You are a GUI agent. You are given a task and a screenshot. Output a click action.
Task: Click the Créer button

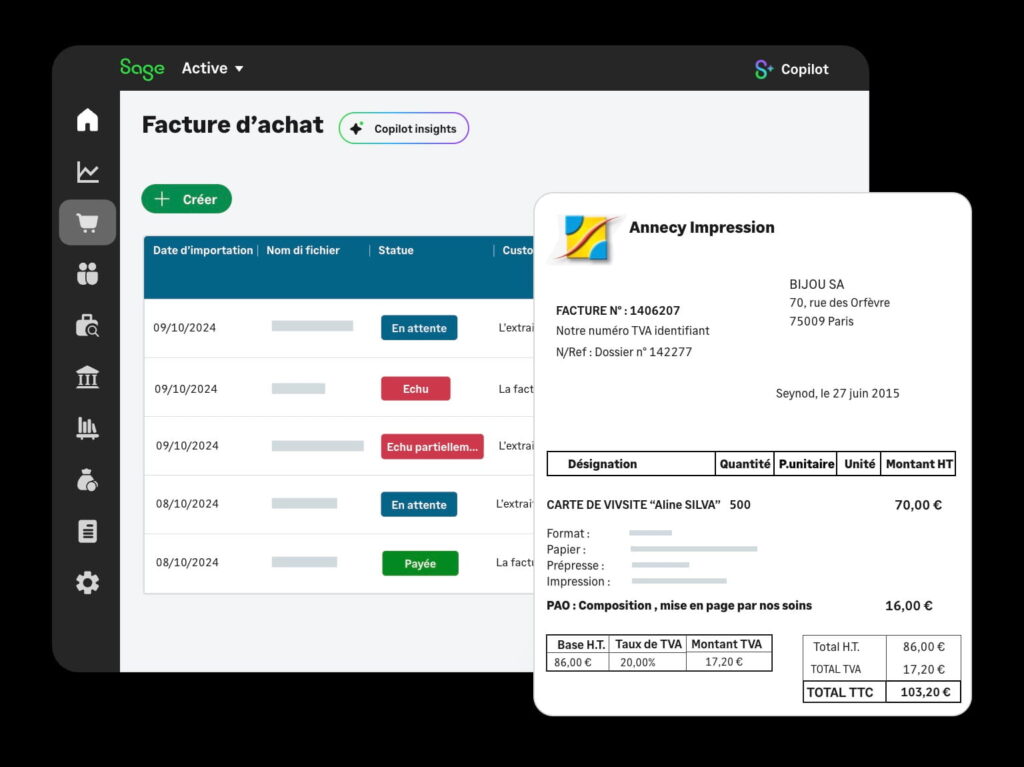tap(187, 199)
